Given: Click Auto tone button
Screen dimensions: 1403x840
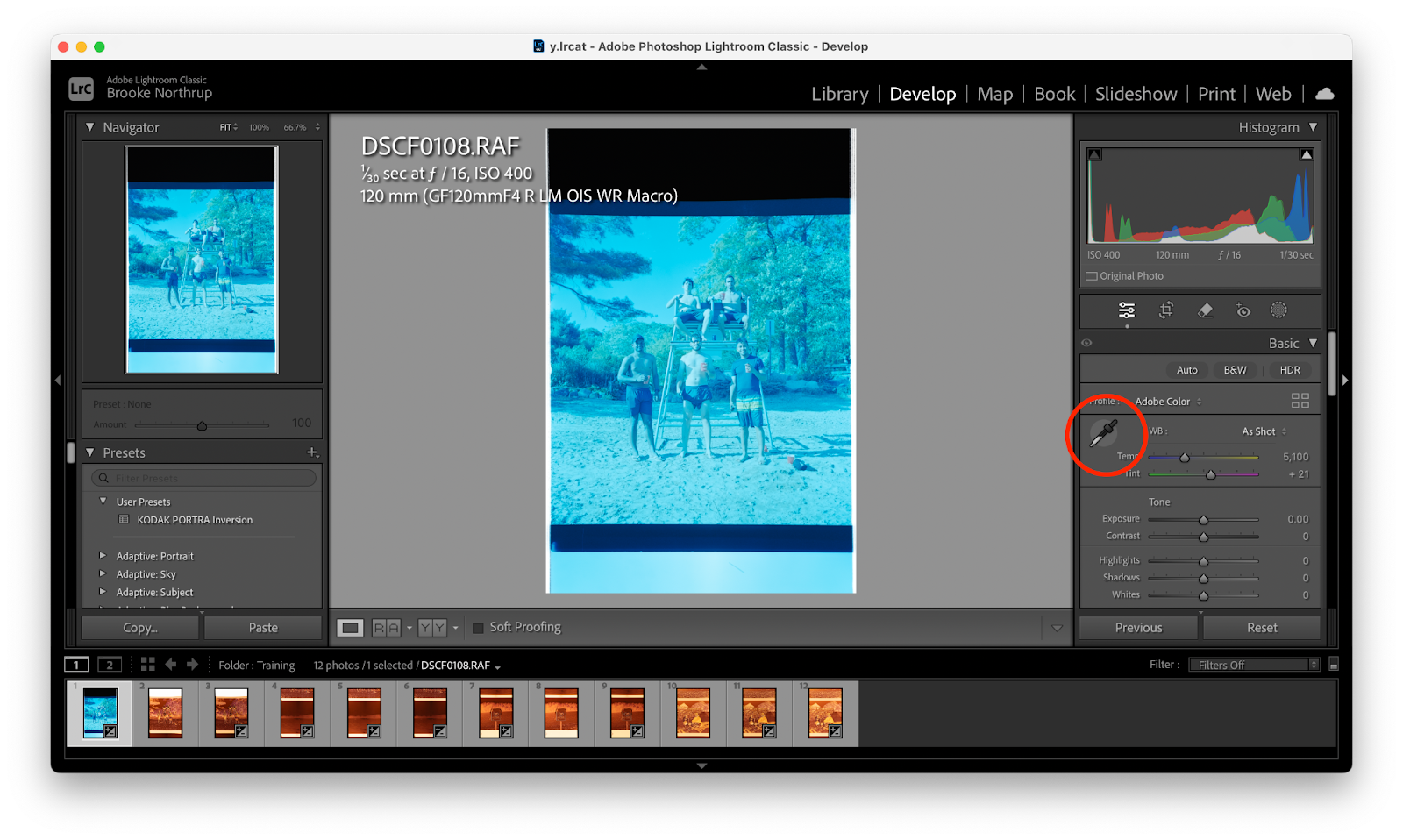Looking at the screenshot, I should (1187, 370).
